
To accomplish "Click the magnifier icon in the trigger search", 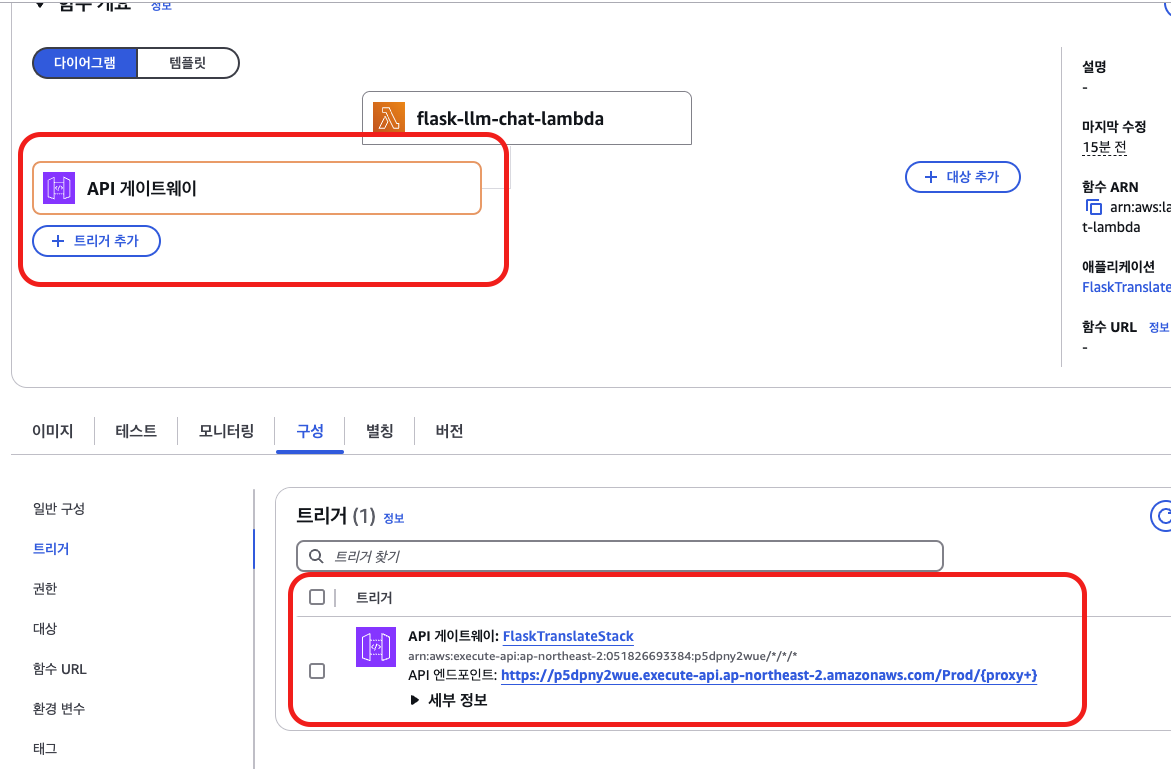I will (317, 556).
